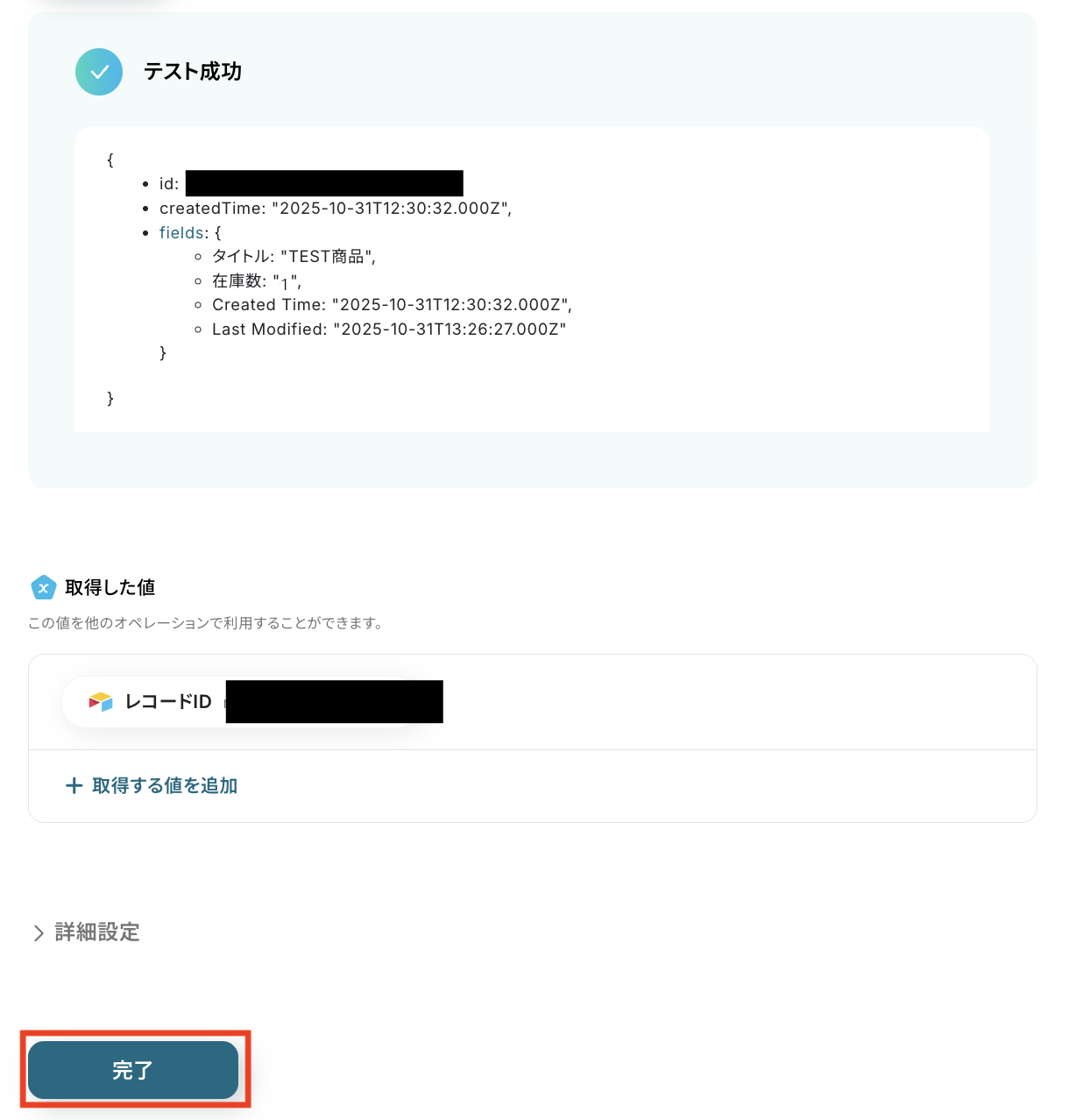Click the green checkmark success icon
The width and height of the screenshot is (1069, 1120).
coord(99,72)
